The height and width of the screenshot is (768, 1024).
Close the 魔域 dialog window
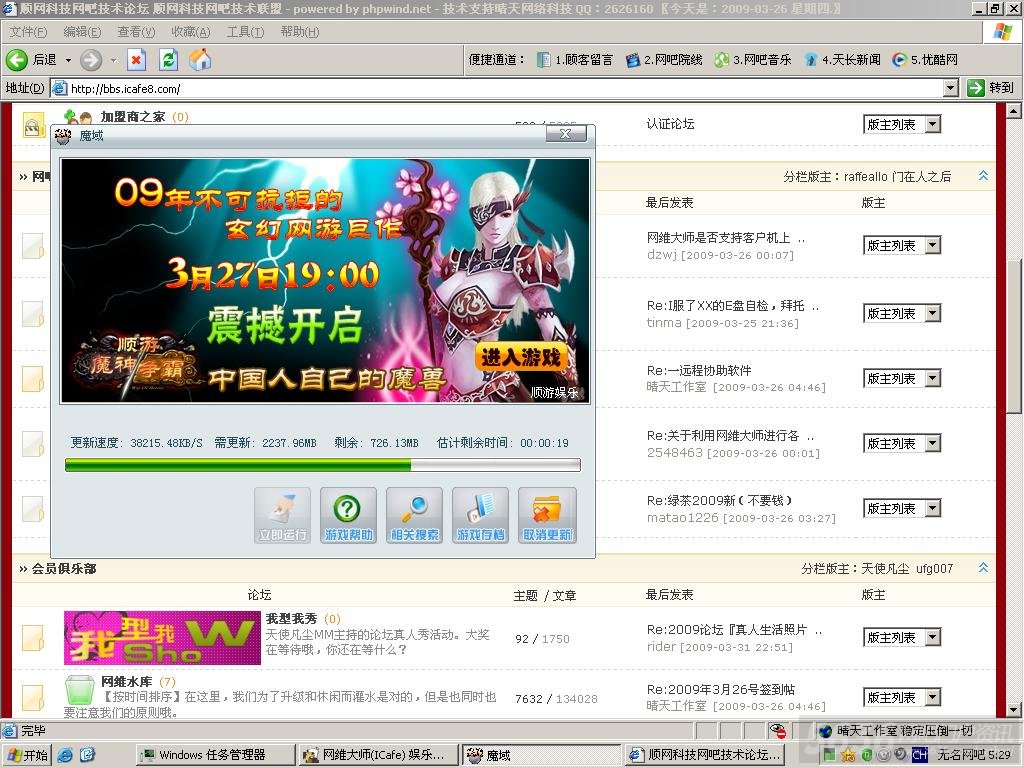(x=566, y=134)
